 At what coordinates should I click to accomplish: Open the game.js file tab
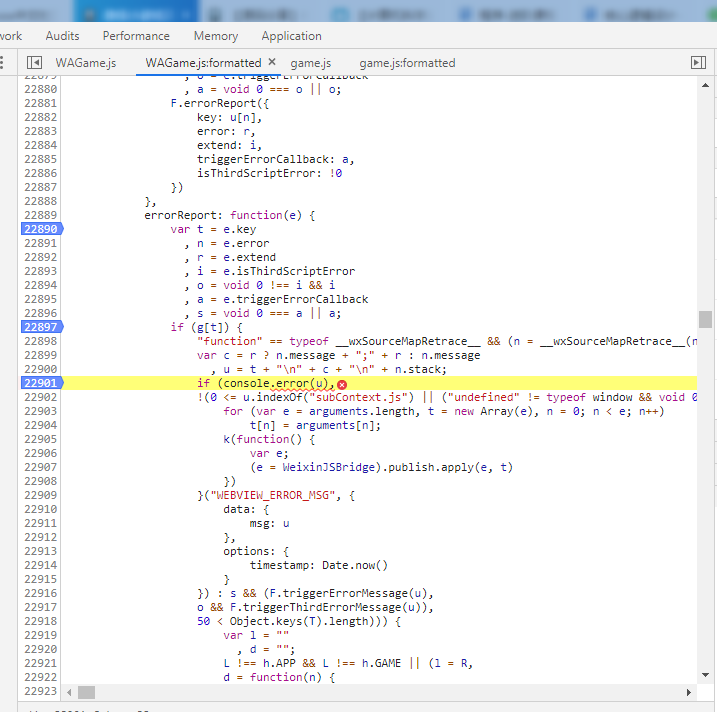tap(310, 63)
